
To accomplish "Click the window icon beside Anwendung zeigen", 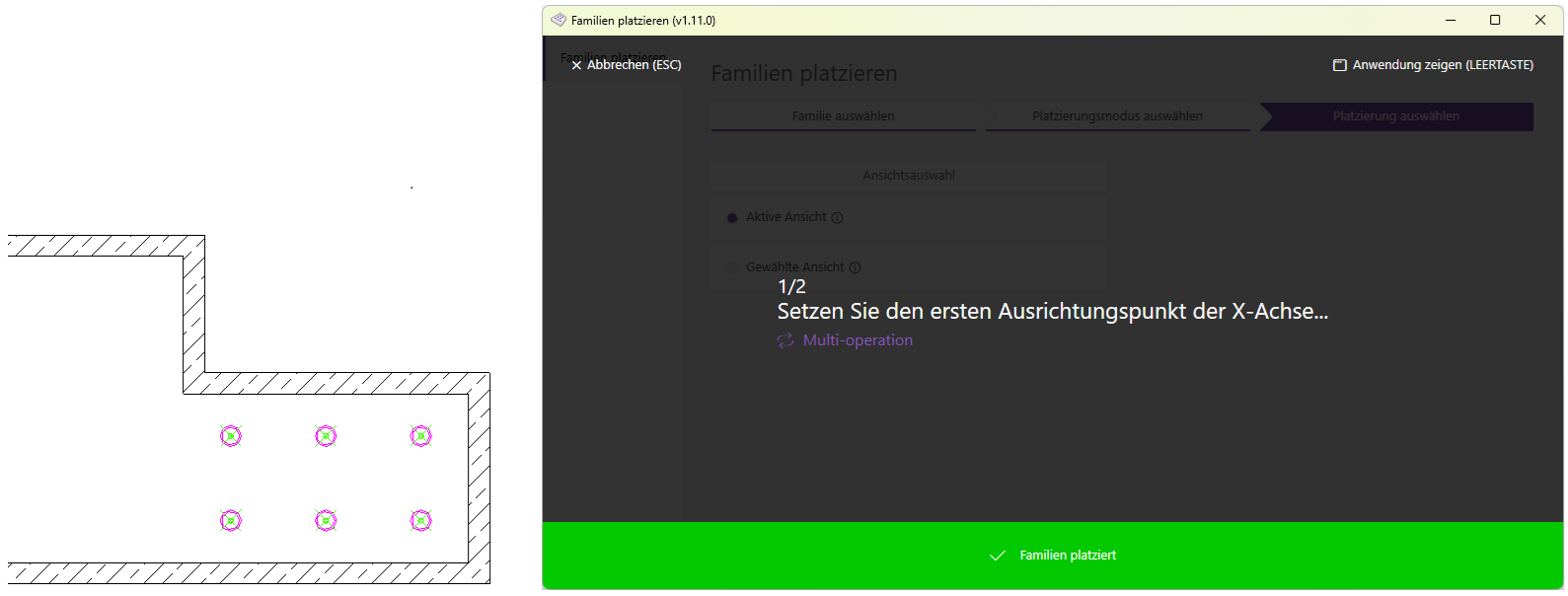I will tap(1340, 65).
